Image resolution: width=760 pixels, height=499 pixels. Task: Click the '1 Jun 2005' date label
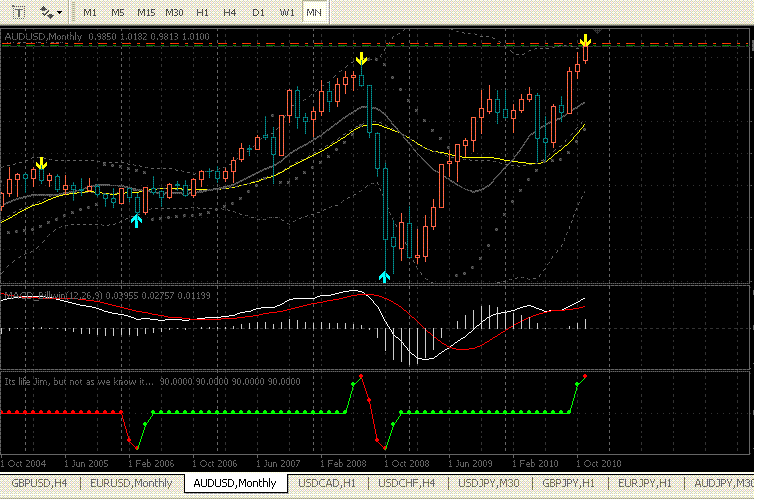point(86,464)
